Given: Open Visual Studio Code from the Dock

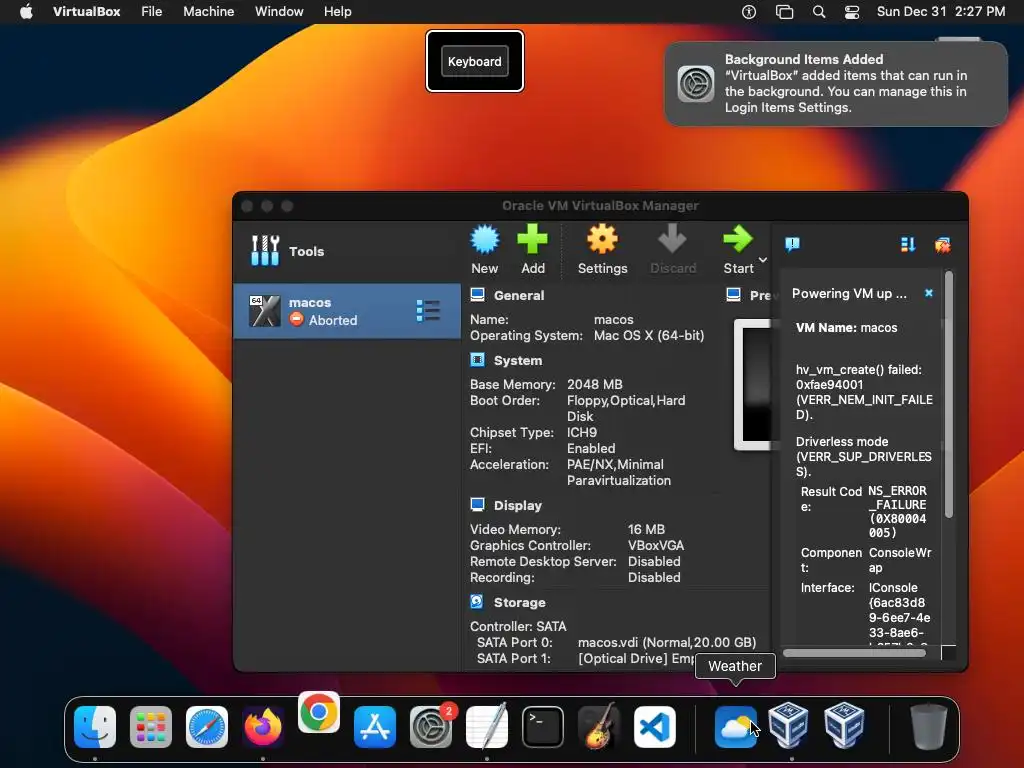Looking at the screenshot, I should click(655, 727).
